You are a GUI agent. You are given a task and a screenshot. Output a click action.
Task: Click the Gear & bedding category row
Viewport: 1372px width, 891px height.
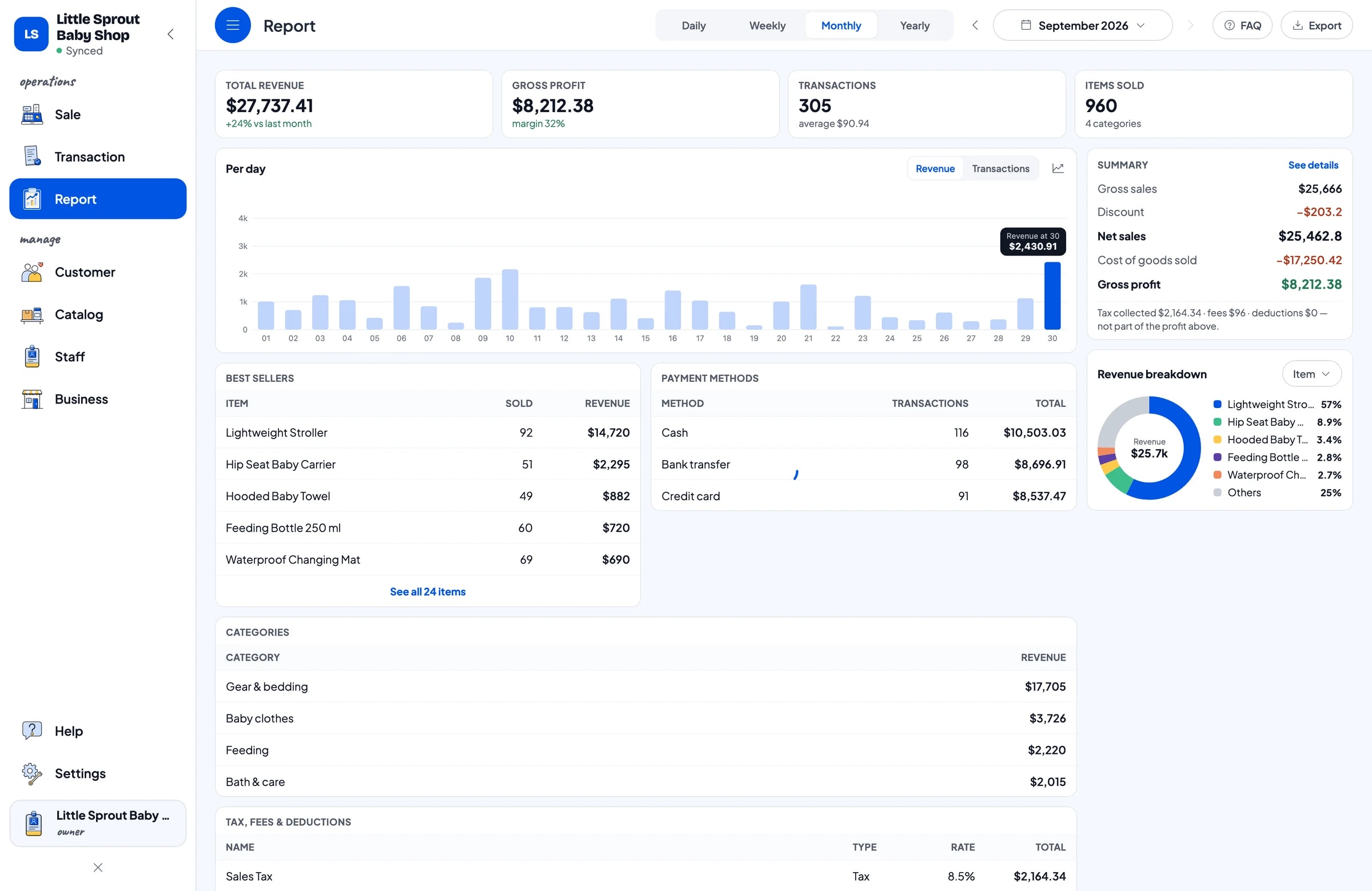coord(645,686)
